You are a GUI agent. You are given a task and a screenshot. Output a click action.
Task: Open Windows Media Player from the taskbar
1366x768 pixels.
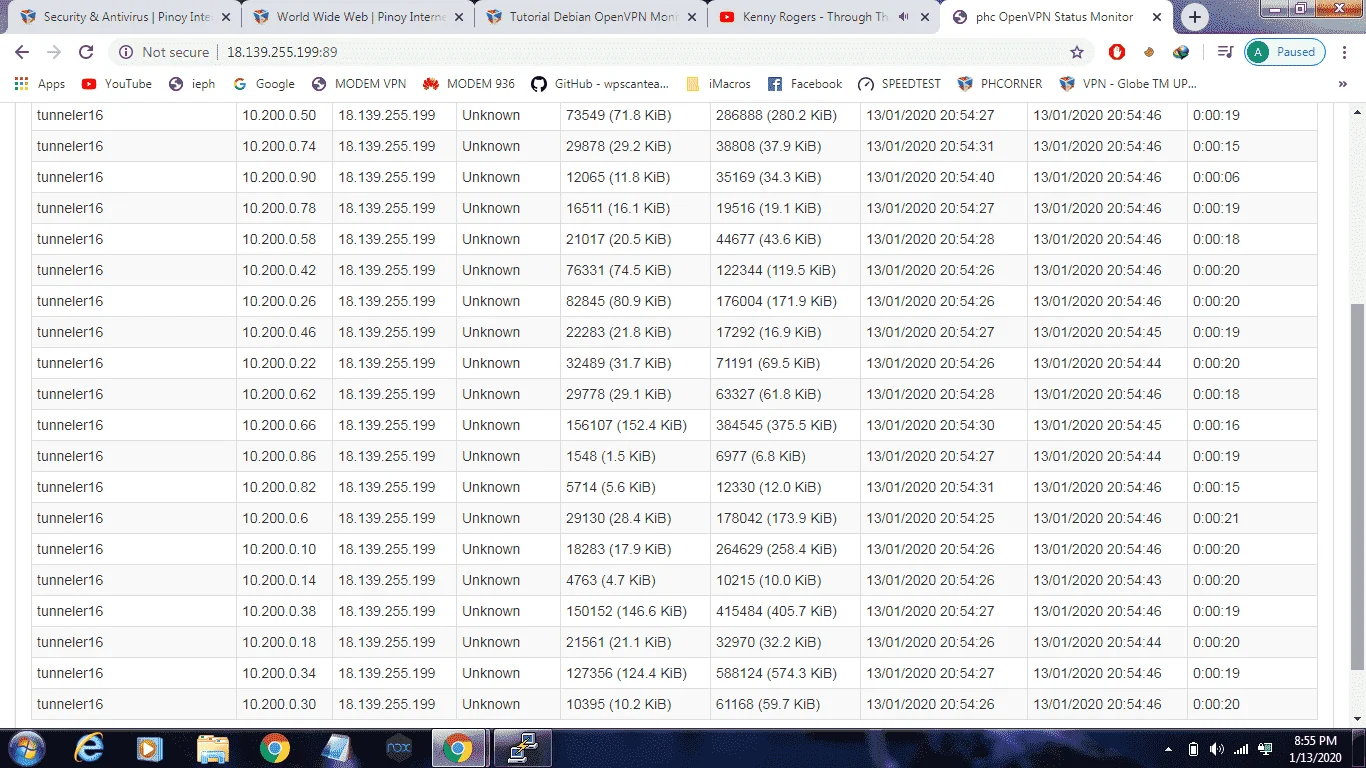coord(150,748)
